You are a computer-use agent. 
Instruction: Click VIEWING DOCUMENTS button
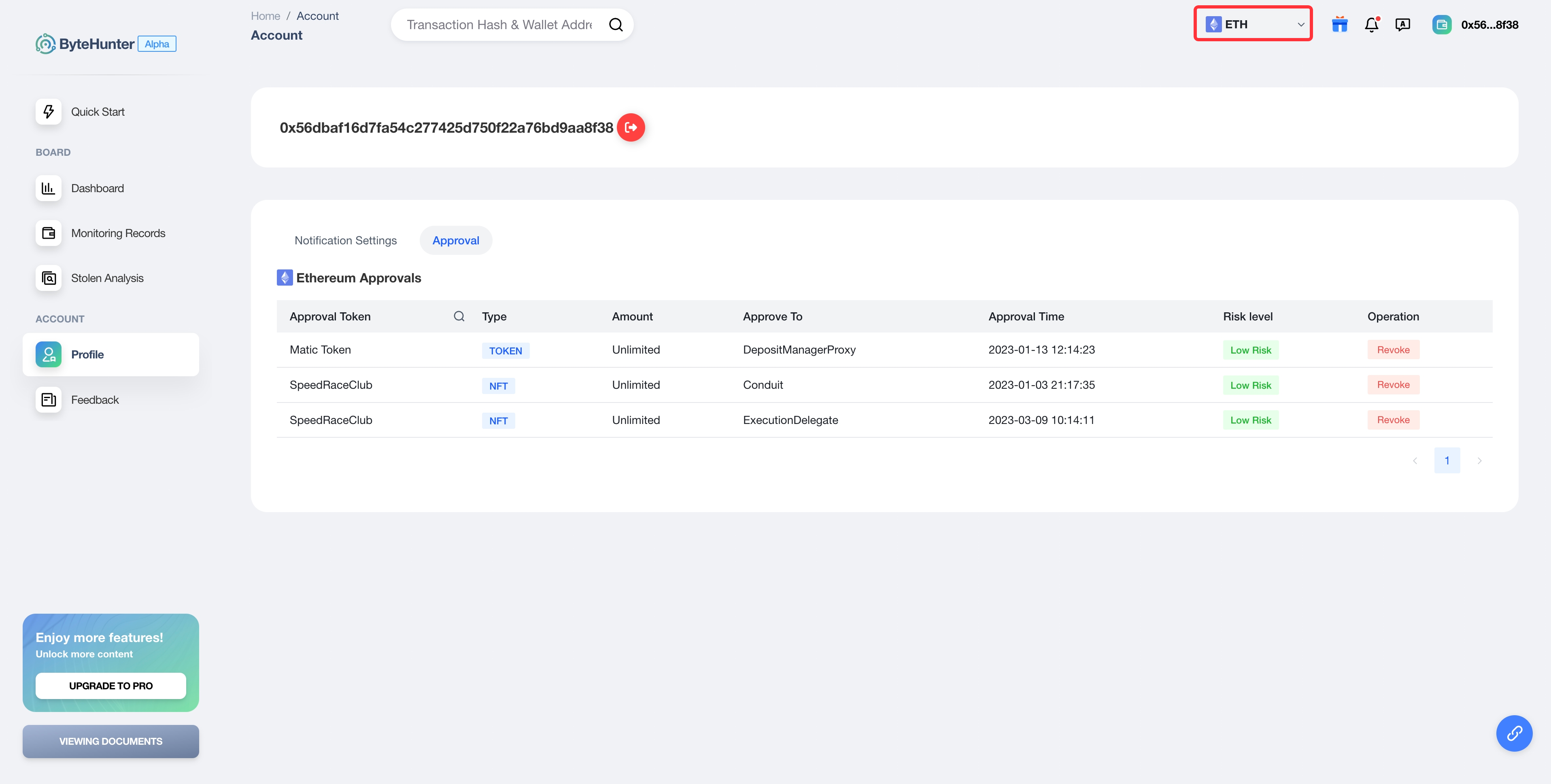pos(111,741)
